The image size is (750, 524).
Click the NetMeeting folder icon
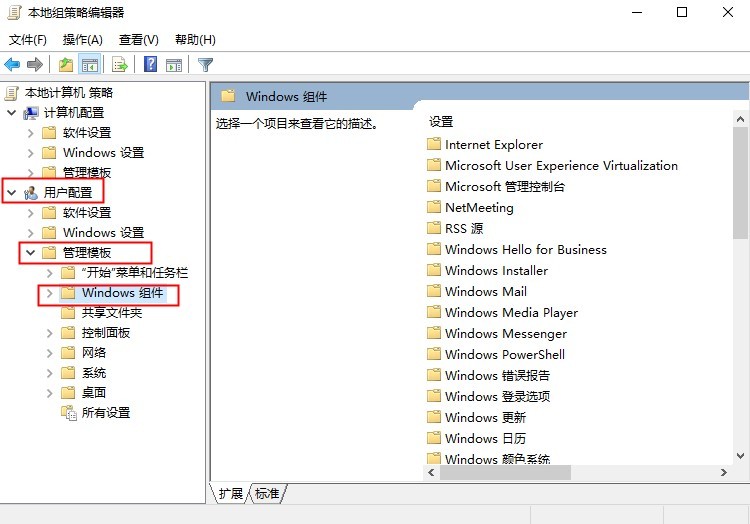[x=434, y=207]
